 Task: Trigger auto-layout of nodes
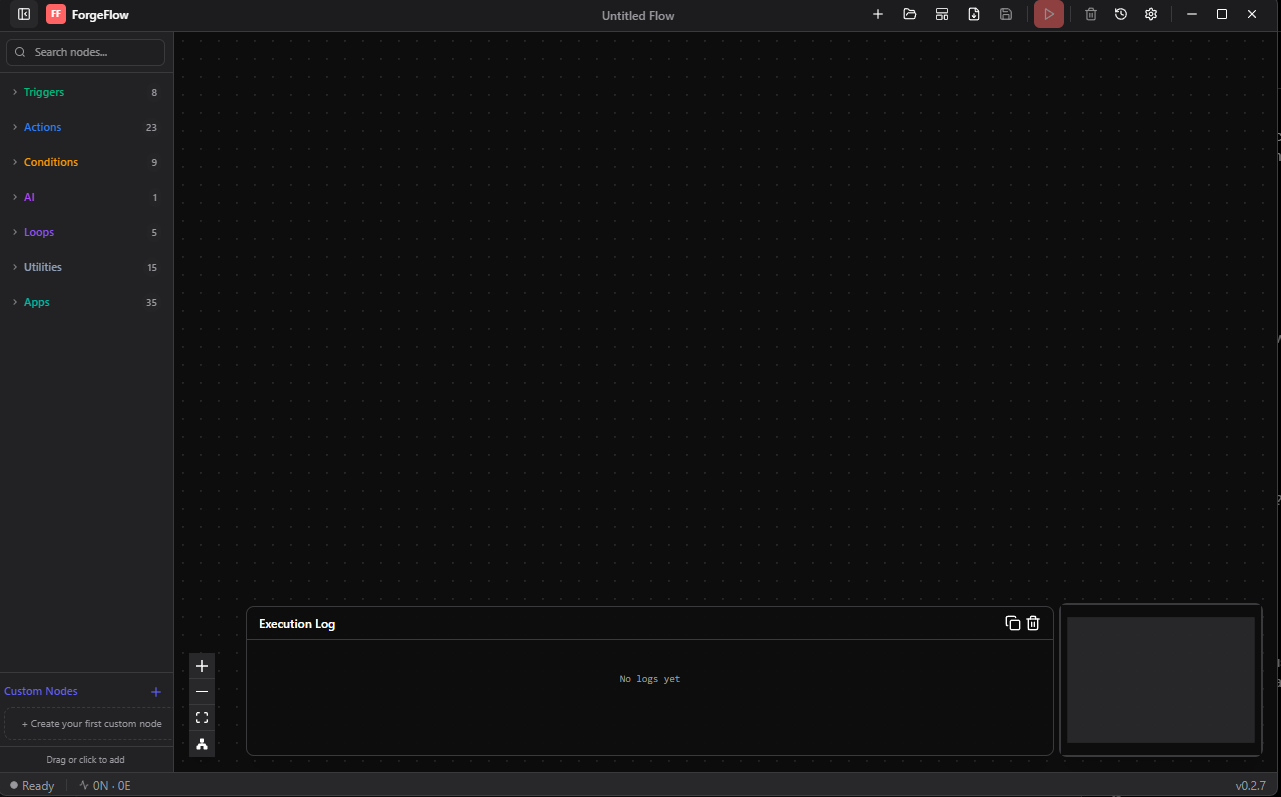click(201, 743)
